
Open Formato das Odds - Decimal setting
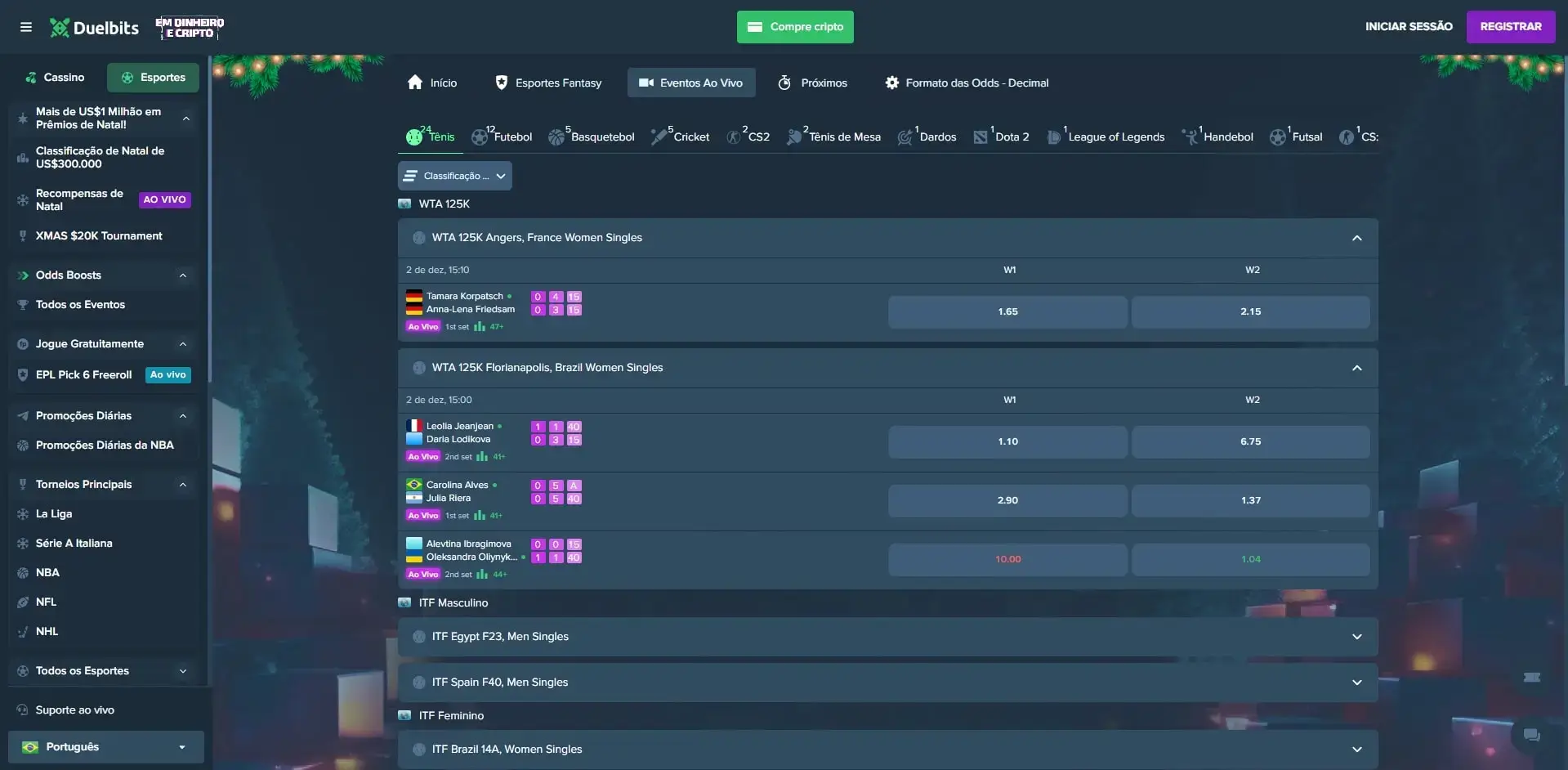967,83
